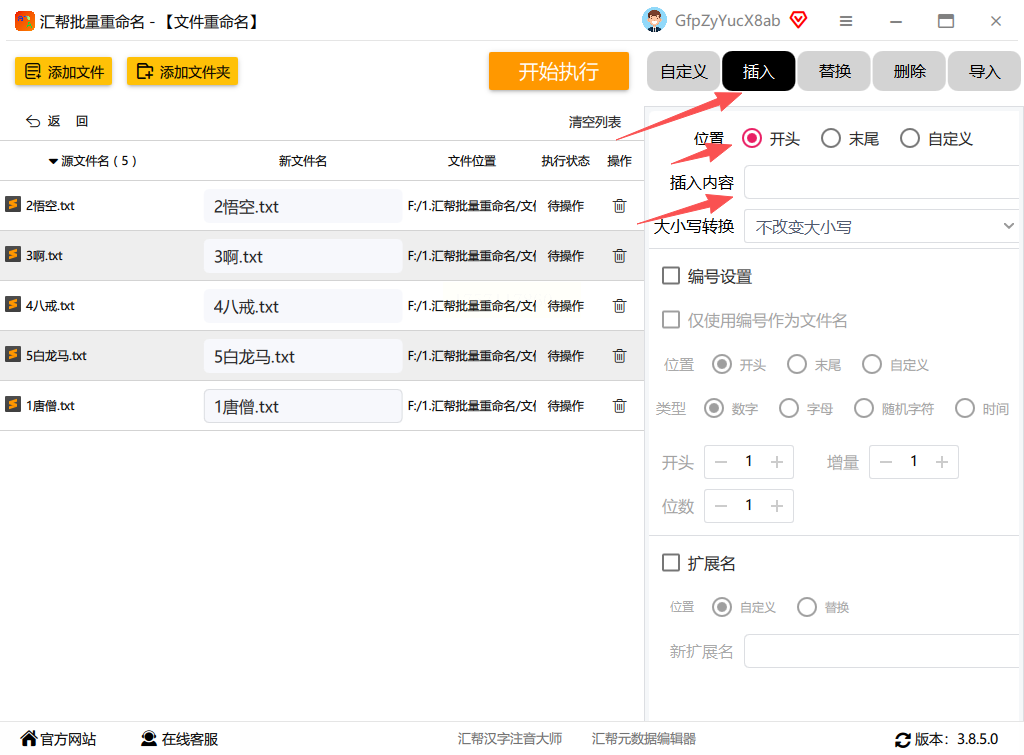Remove 5白龙马.txt using its trash icon
Viewport: 1024px width, 755px height.
coord(619,356)
